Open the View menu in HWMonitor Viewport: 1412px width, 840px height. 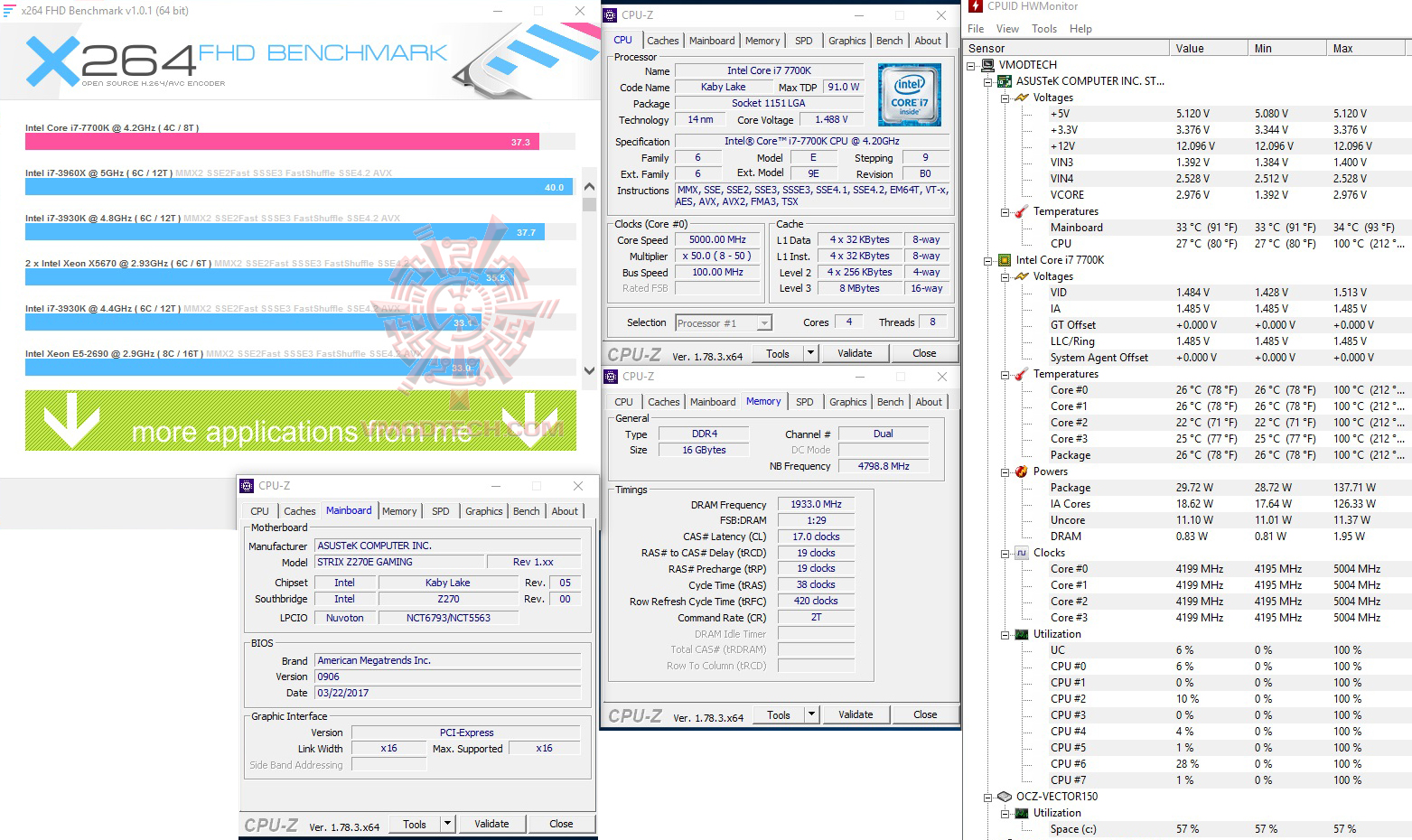pyautogui.click(x=1006, y=28)
